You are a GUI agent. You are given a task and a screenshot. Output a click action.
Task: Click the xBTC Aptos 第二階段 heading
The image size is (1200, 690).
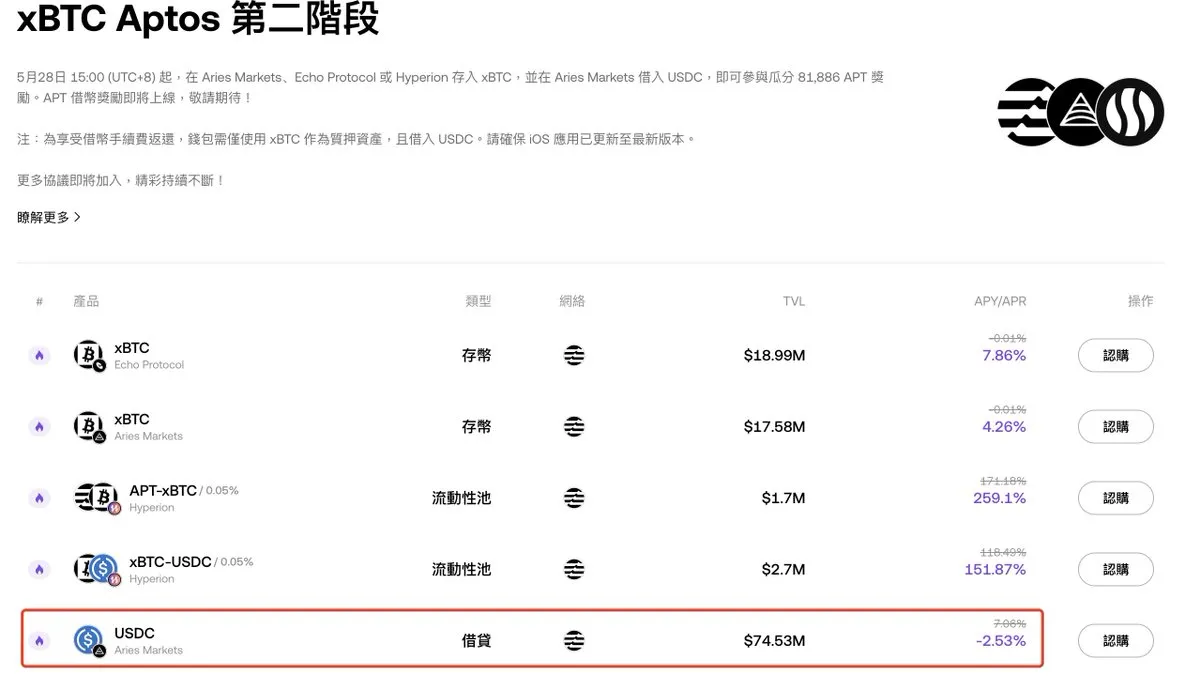point(198,18)
